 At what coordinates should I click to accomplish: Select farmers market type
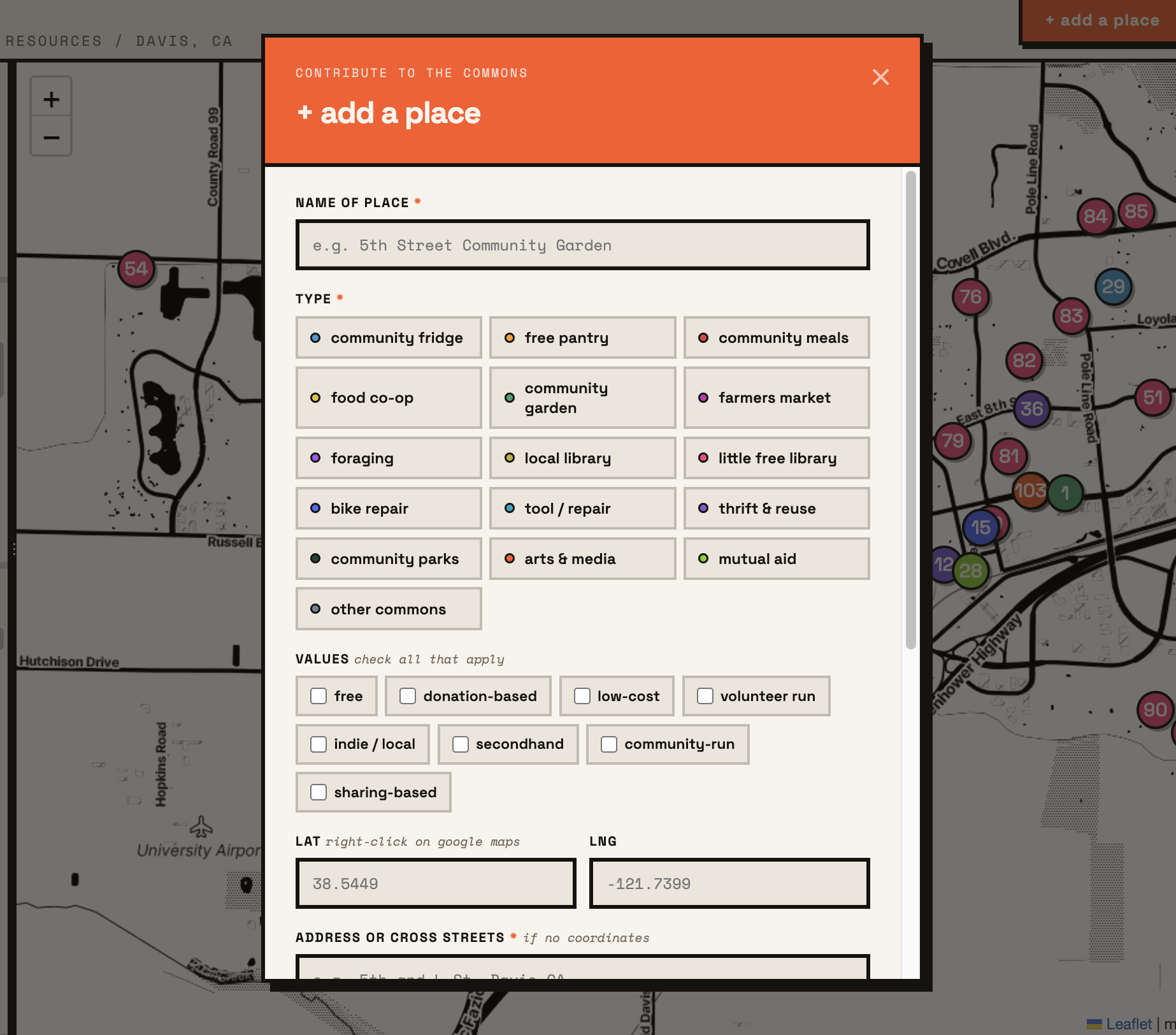click(777, 398)
